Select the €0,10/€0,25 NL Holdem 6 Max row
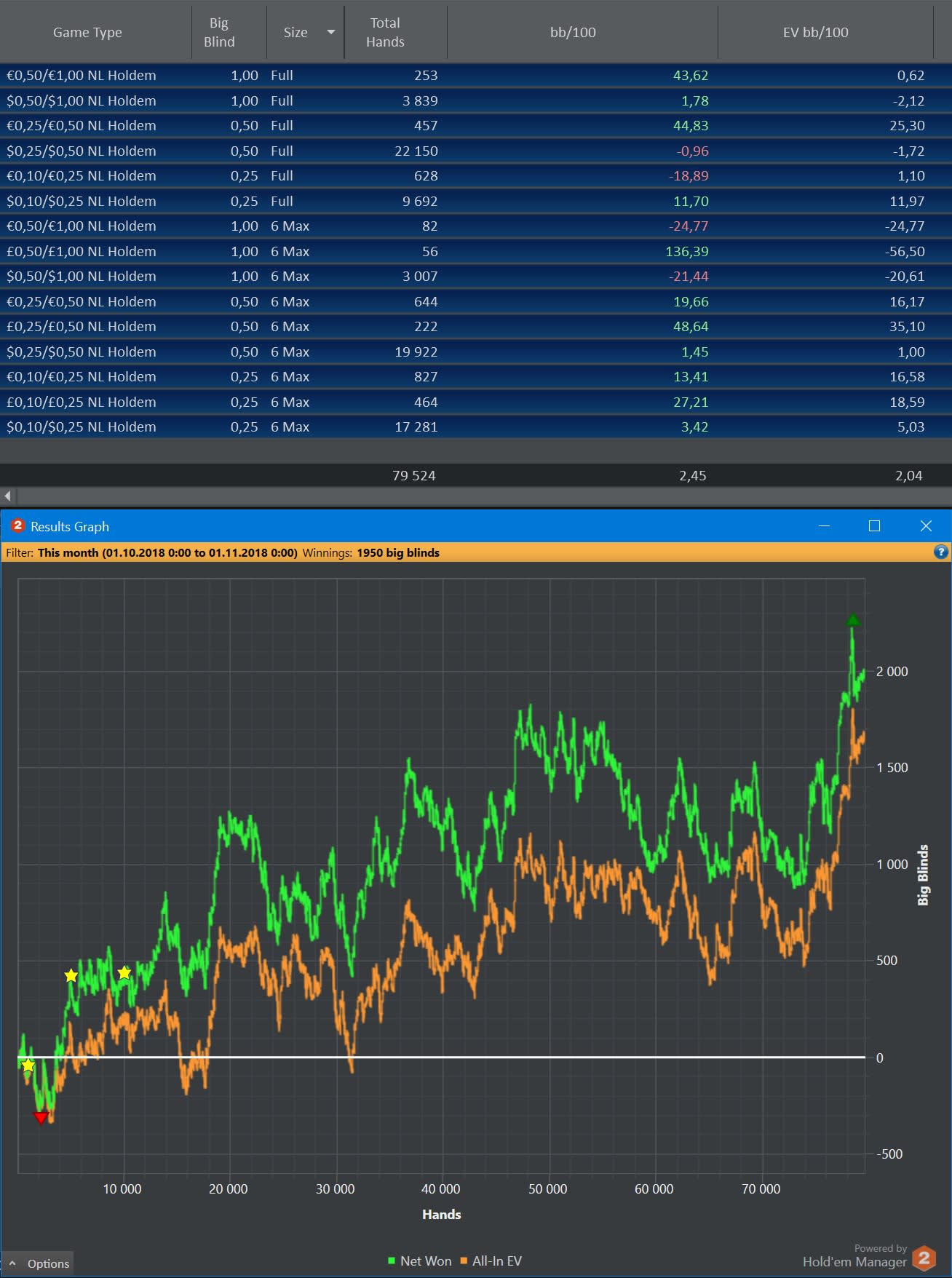The image size is (952, 1278). click(476, 376)
